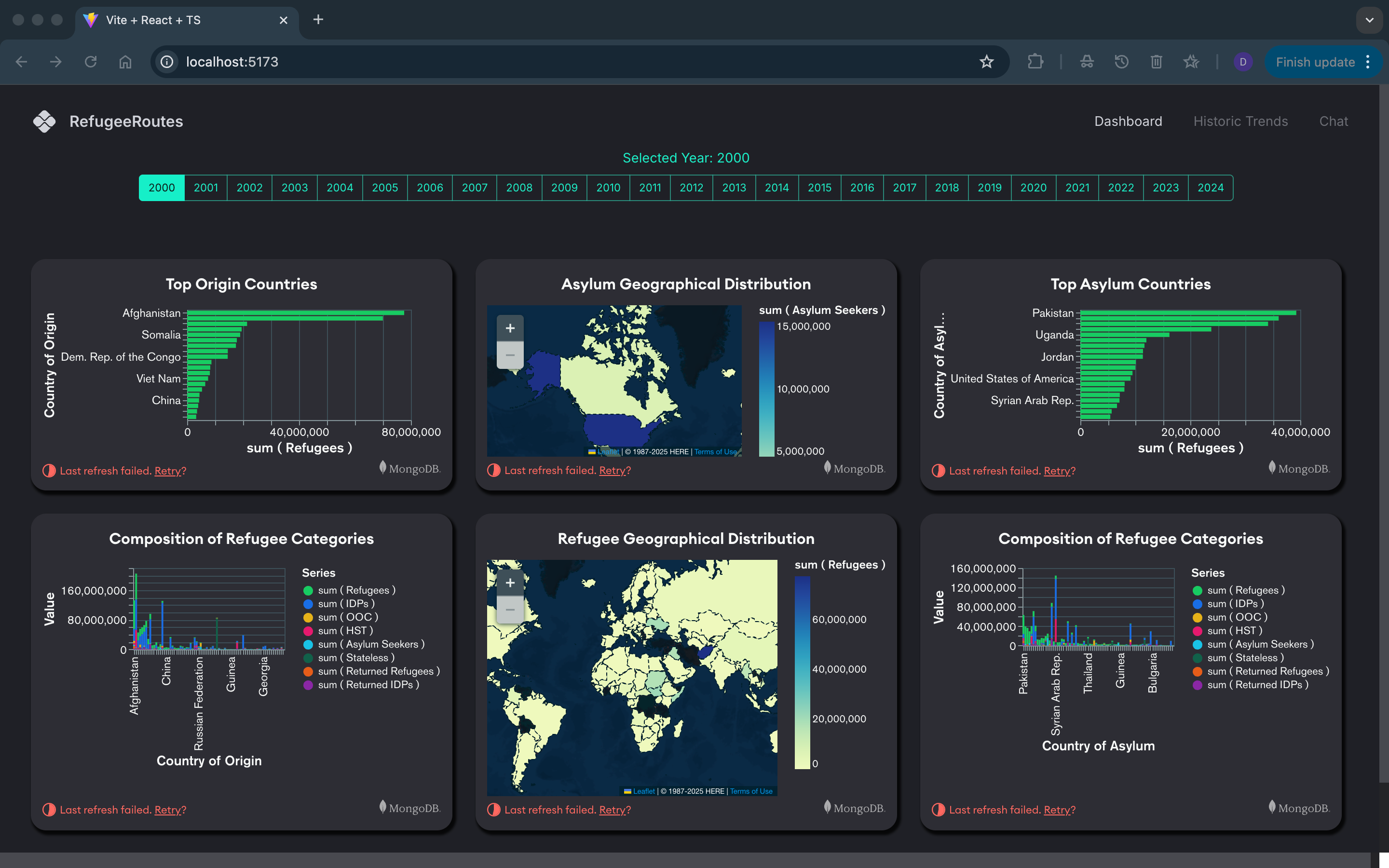Switch to Historic Trends tab
Image resolution: width=1389 pixels, height=868 pixels.
pos(1240,121)
